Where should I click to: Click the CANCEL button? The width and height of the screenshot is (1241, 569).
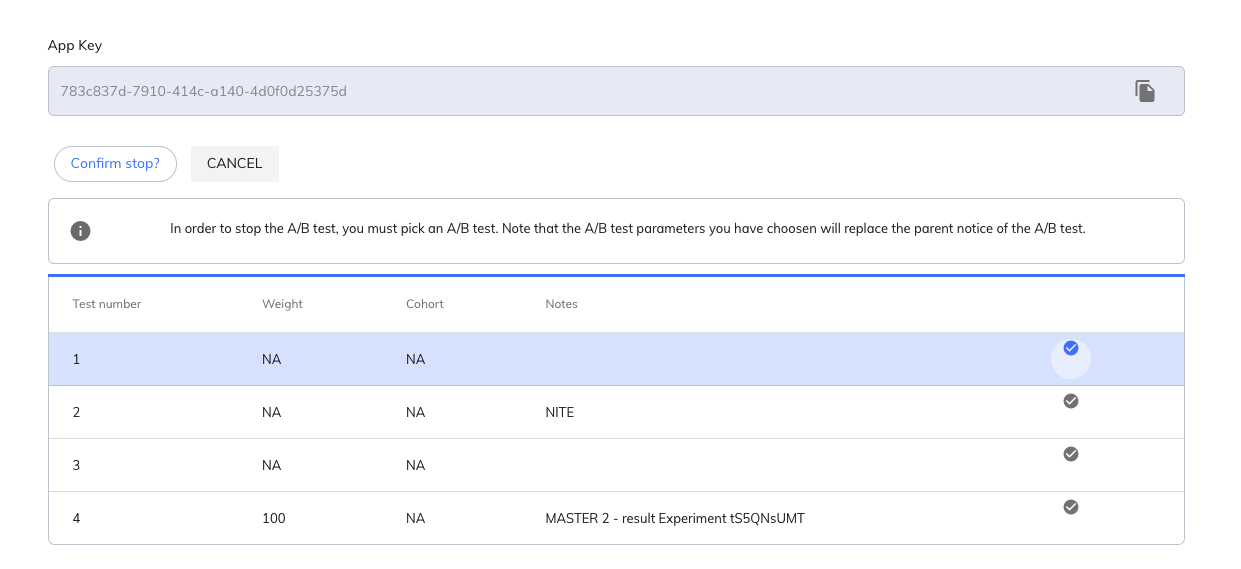[x=234, y=164]
